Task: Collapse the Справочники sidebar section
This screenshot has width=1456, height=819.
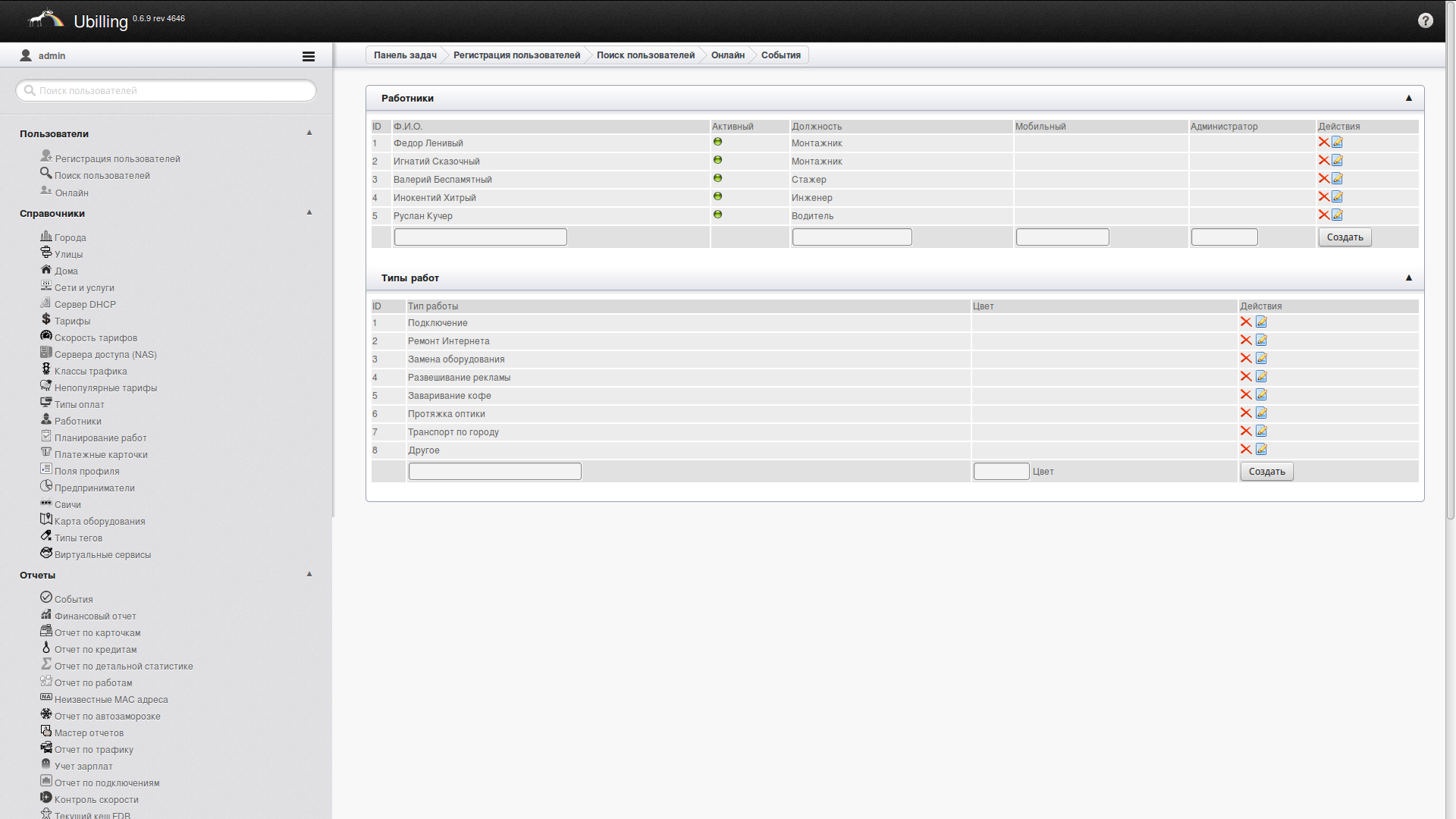Action: tap(309, 212)
